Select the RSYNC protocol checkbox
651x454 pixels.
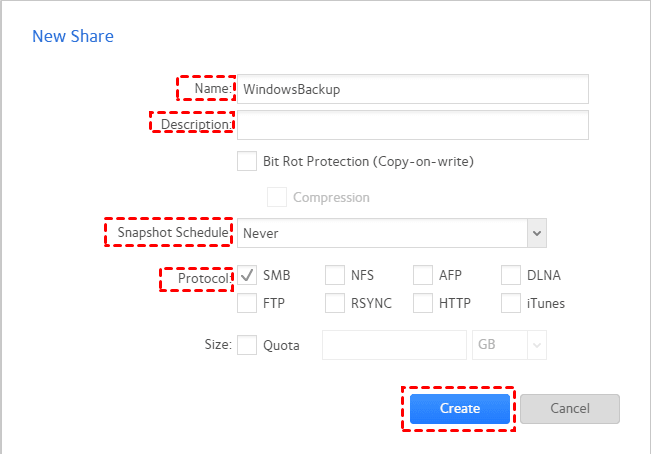pyautogui.click(x=335, y=302)
